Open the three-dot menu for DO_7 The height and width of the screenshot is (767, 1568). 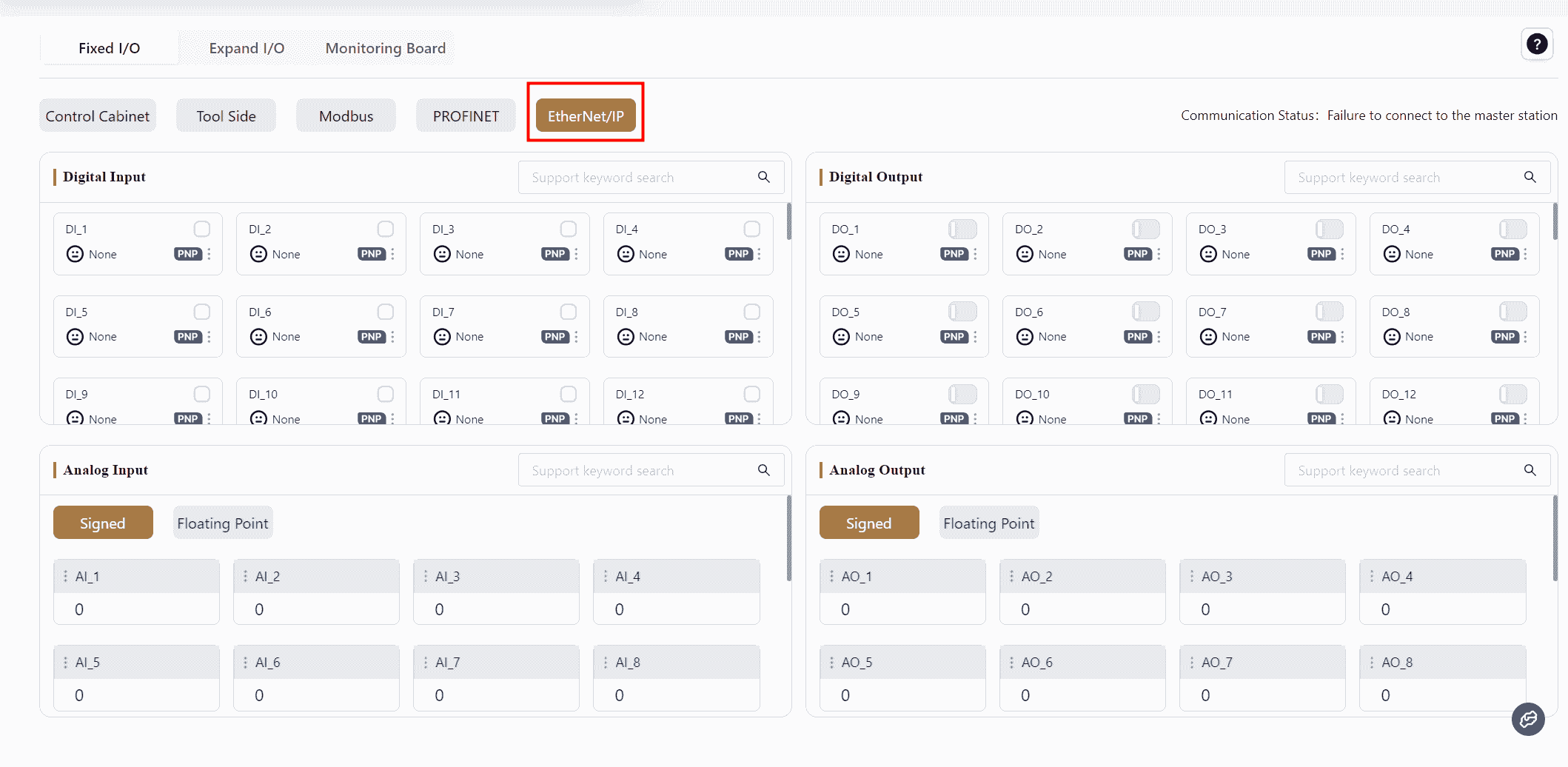pos(1342,337)
